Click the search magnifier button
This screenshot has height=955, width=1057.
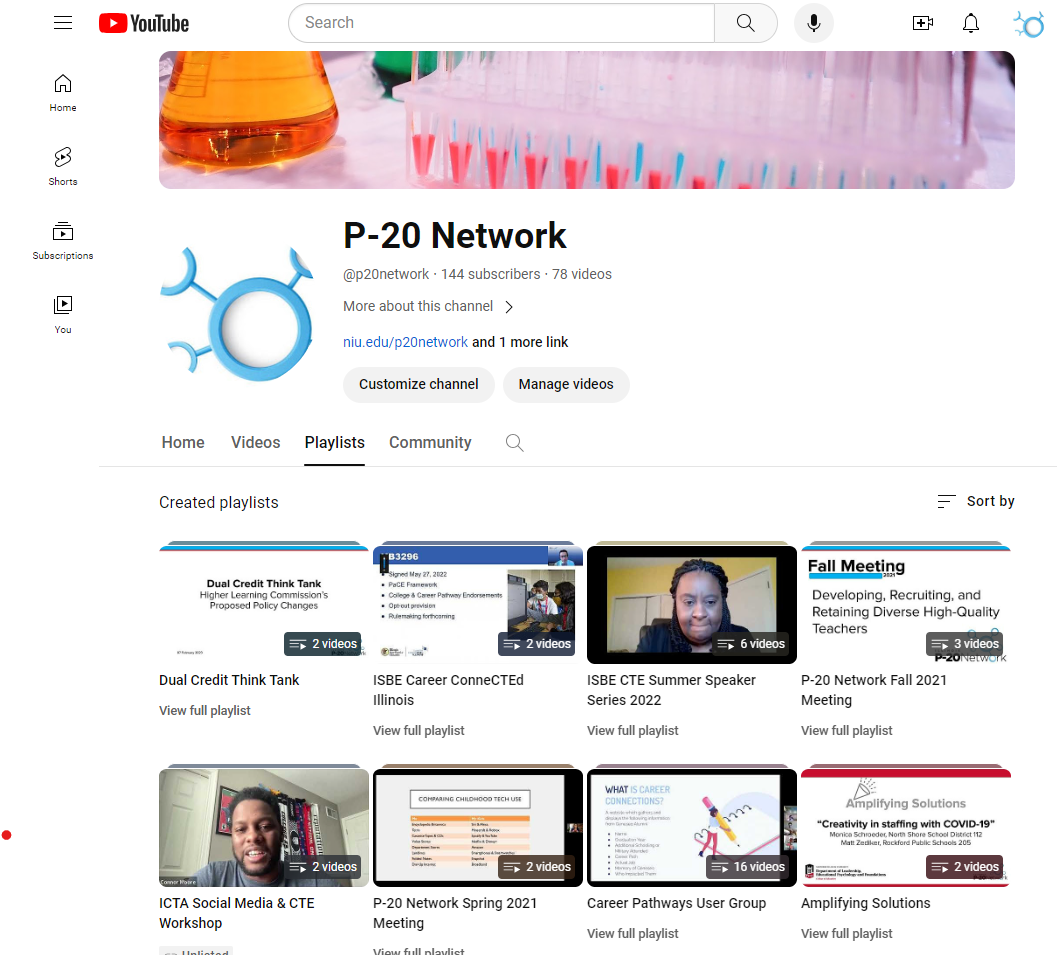(x=745, y=23)
